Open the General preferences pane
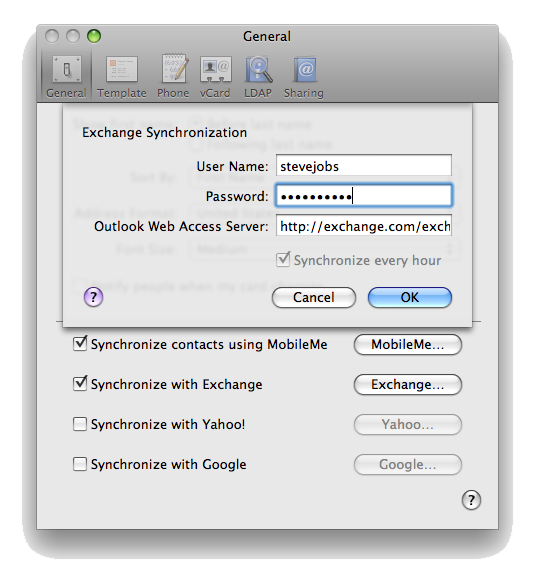 click(66, 77)
